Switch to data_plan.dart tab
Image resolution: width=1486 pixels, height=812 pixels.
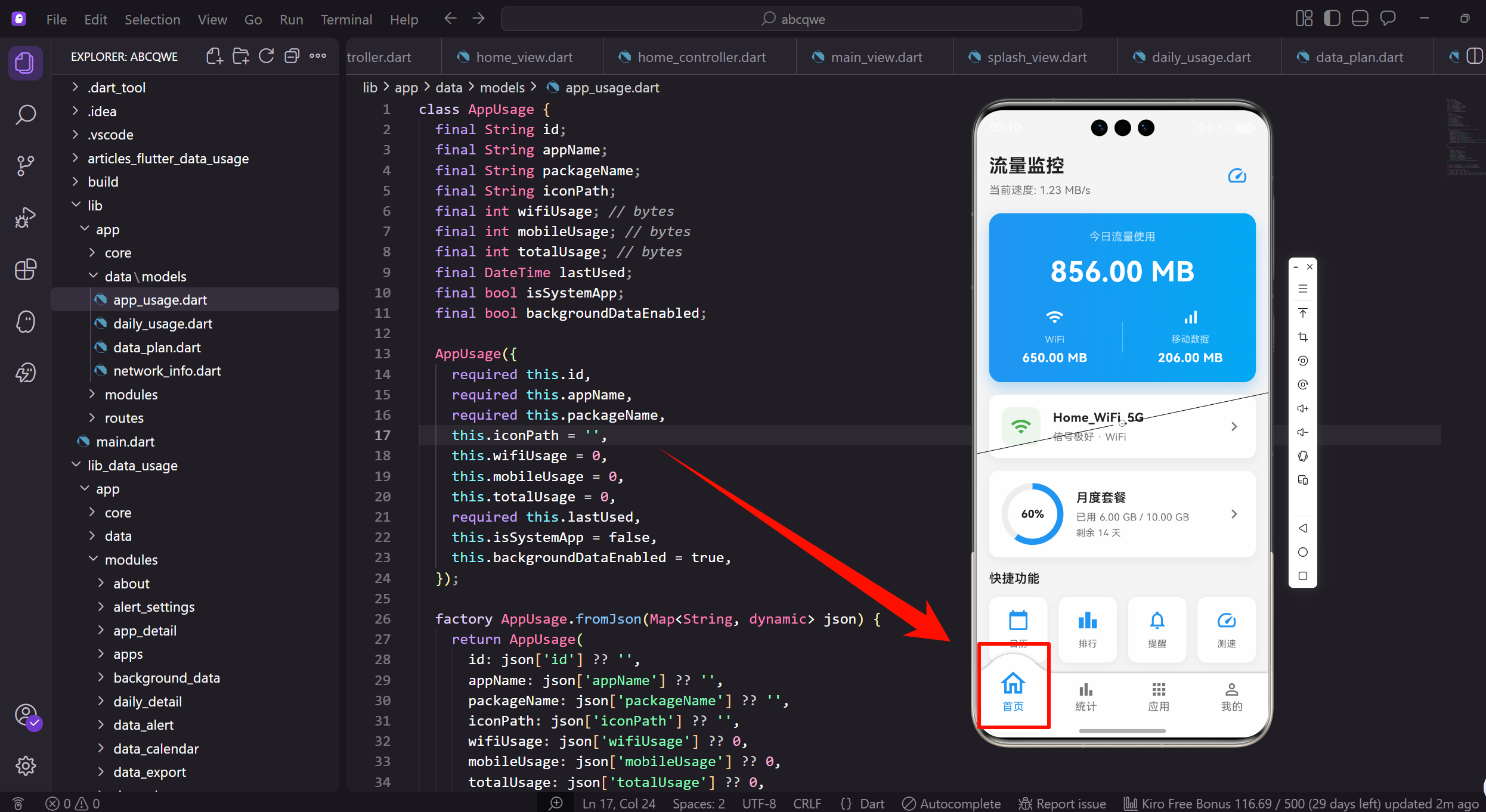[1357, 57]
